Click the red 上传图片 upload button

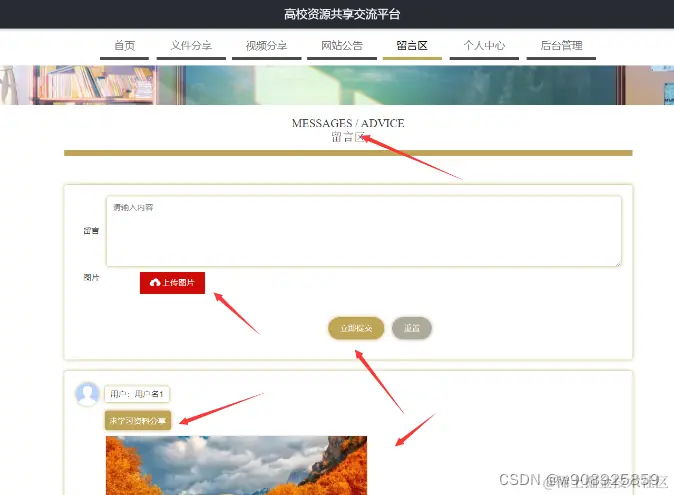coord(172,283)
